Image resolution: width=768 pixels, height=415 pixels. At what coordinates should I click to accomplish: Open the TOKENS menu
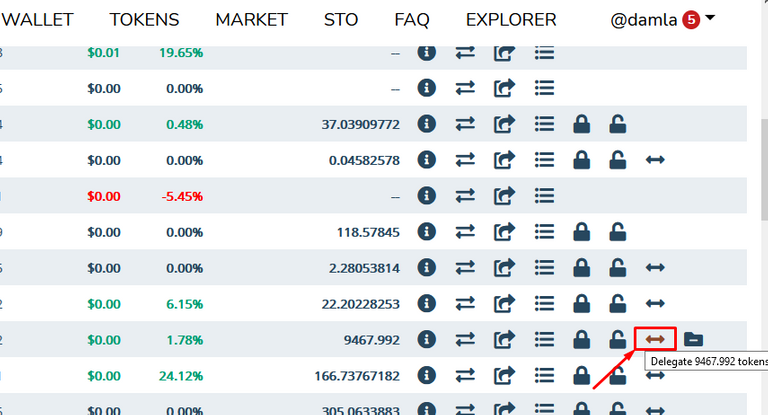coord(144,20)
